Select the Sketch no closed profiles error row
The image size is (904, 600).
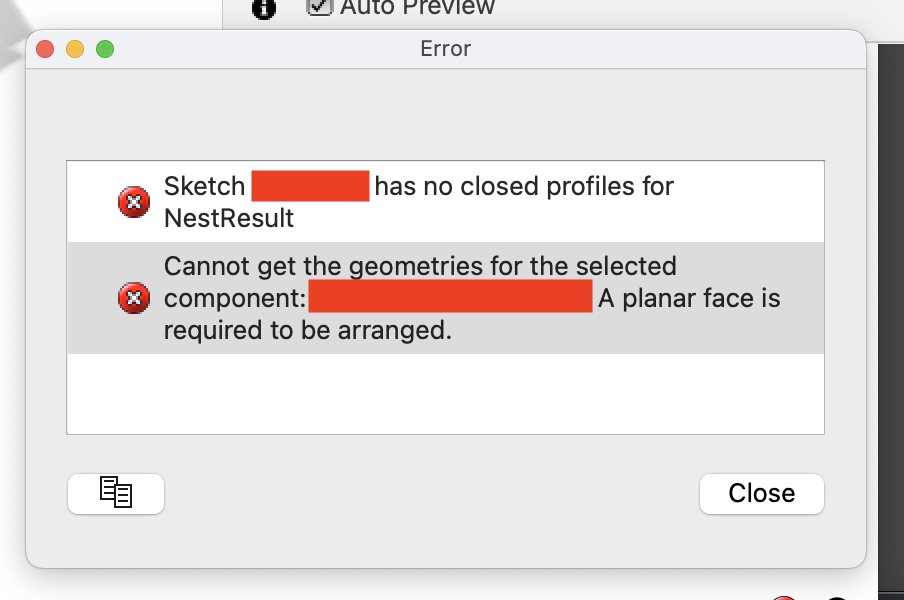point(446,201)
